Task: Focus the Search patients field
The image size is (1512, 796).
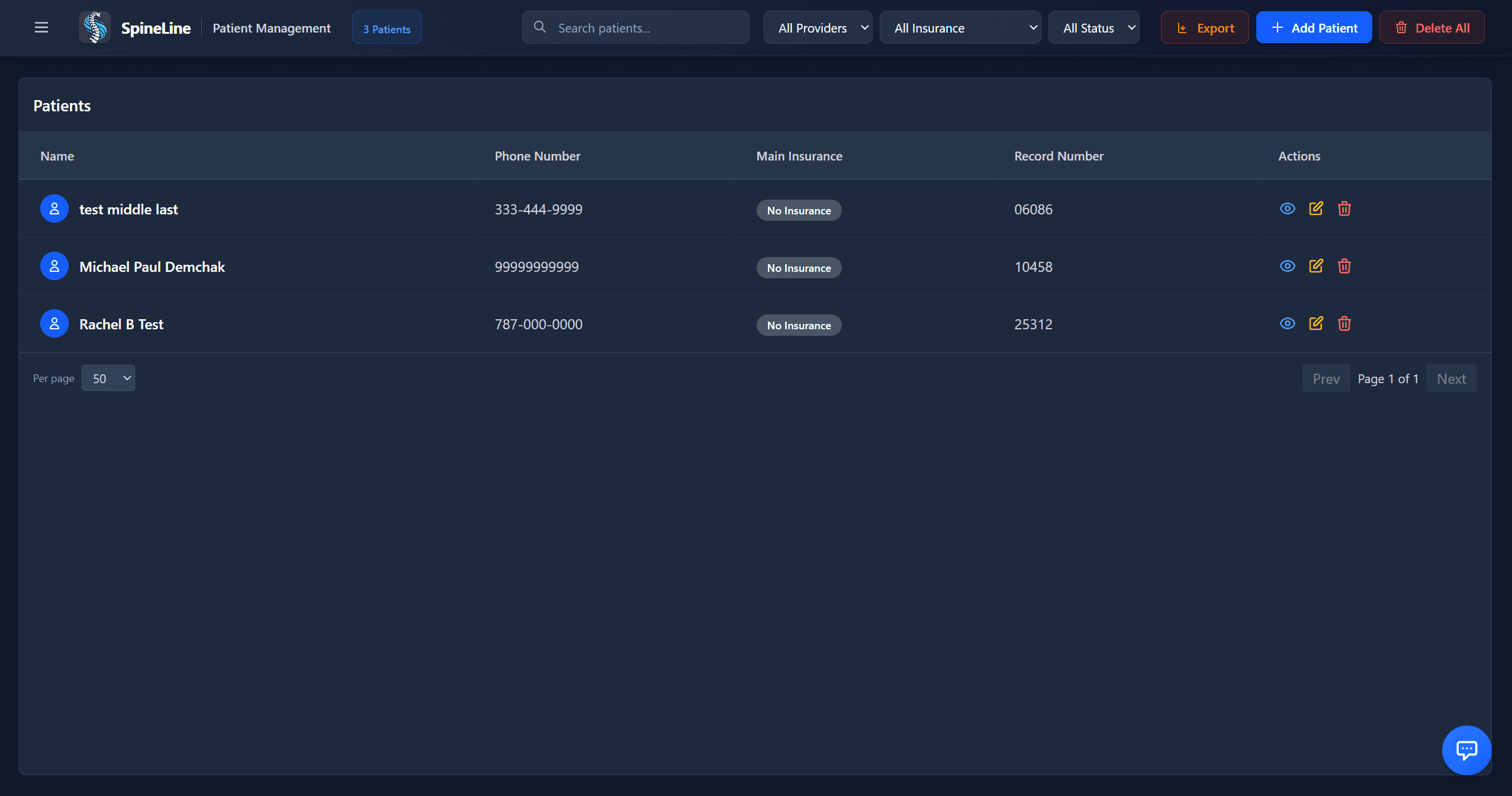Action: 645,27
